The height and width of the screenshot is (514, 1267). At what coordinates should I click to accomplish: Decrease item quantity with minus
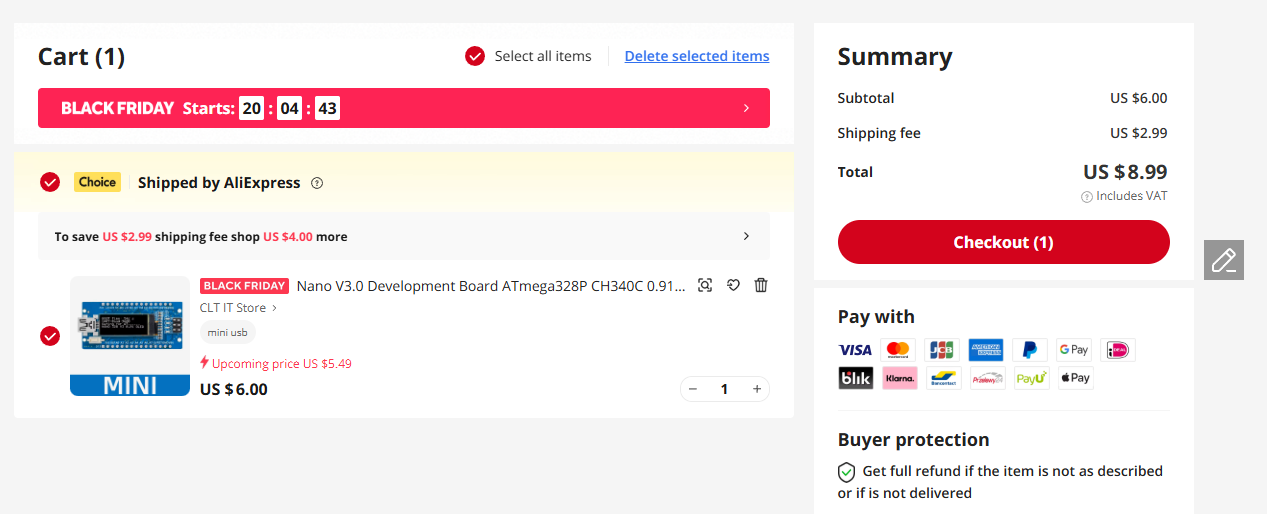[x=693, y=389]
